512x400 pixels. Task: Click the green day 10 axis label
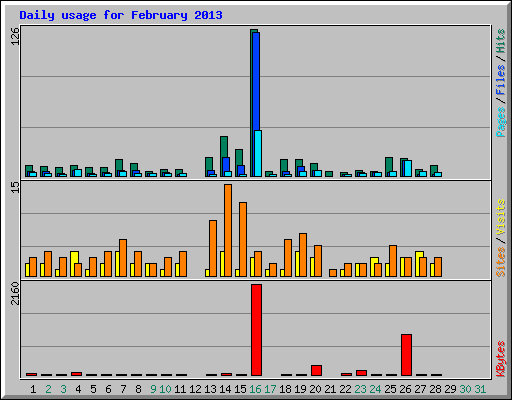tap(165, 389)
